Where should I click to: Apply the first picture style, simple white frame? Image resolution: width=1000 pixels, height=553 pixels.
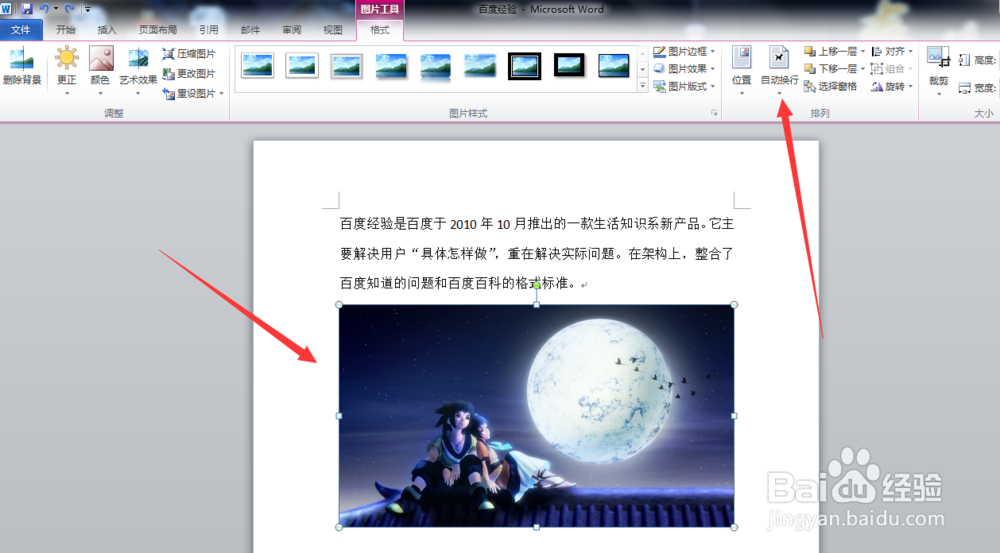[258, 66]
